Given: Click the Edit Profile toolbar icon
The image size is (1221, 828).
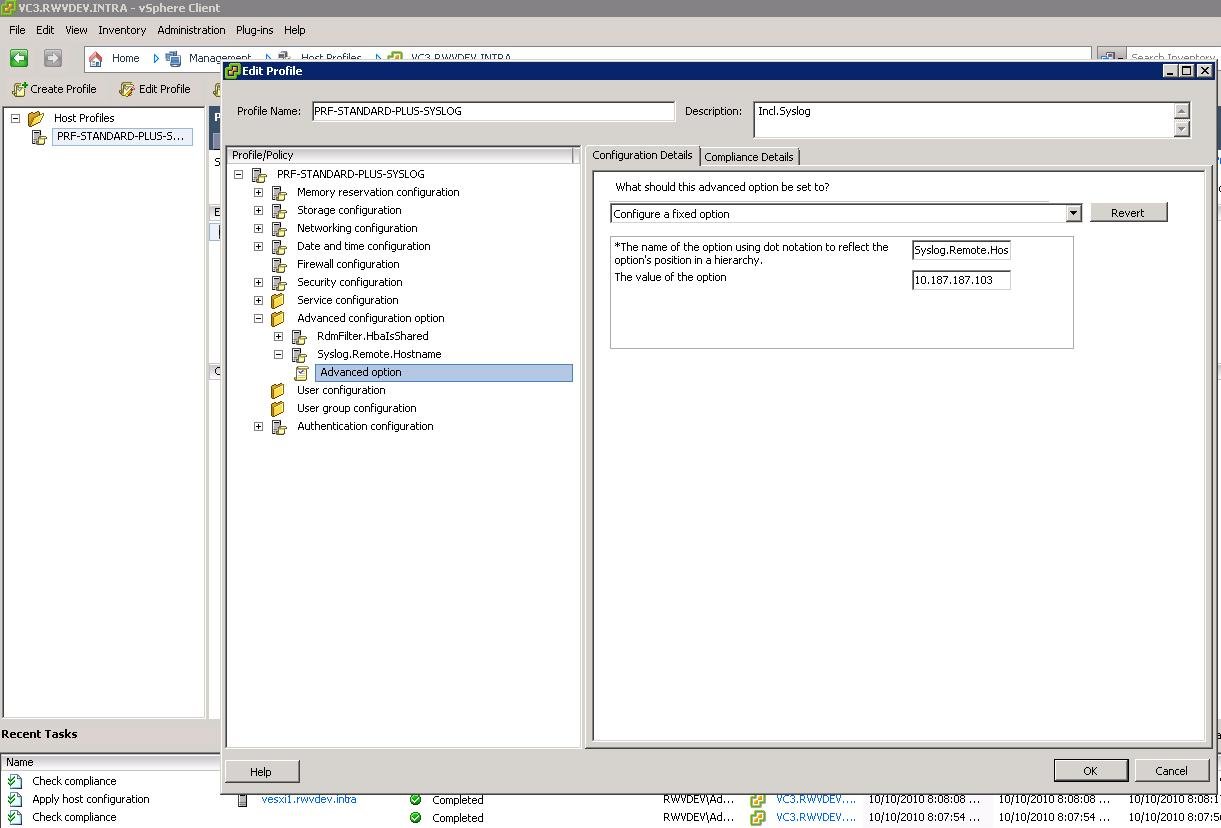Looking at the screenshot, I should coord(127,89).
